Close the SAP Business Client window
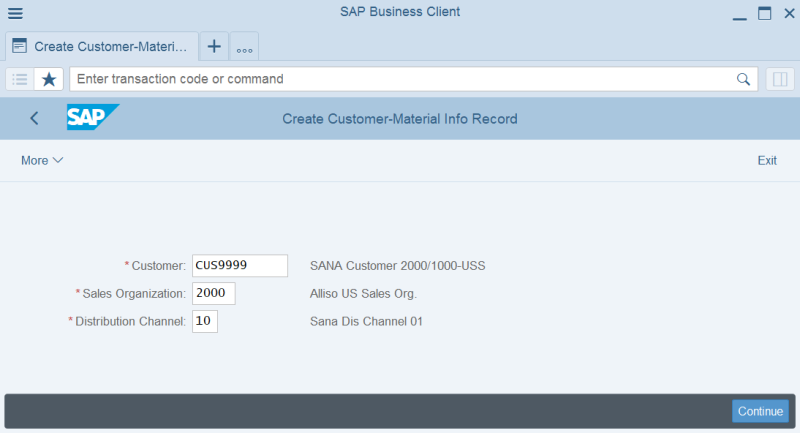800x433 pixels. click(789, 13)
